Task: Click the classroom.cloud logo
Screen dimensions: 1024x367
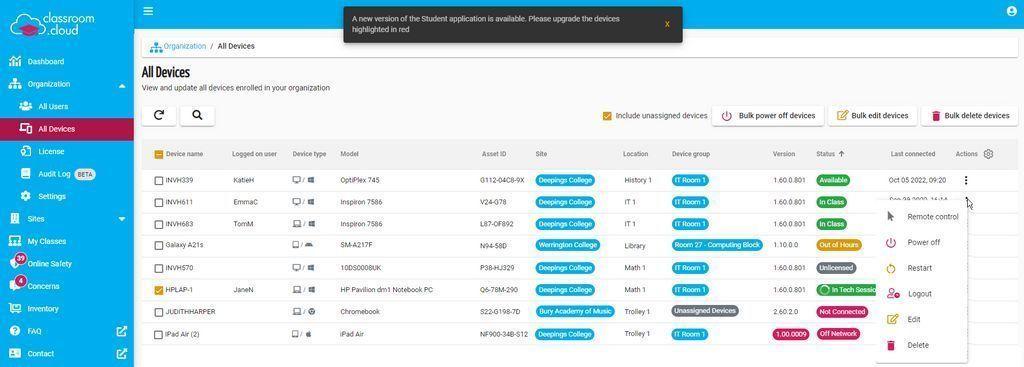Action: pyautogui.click(x=52, y=24)
